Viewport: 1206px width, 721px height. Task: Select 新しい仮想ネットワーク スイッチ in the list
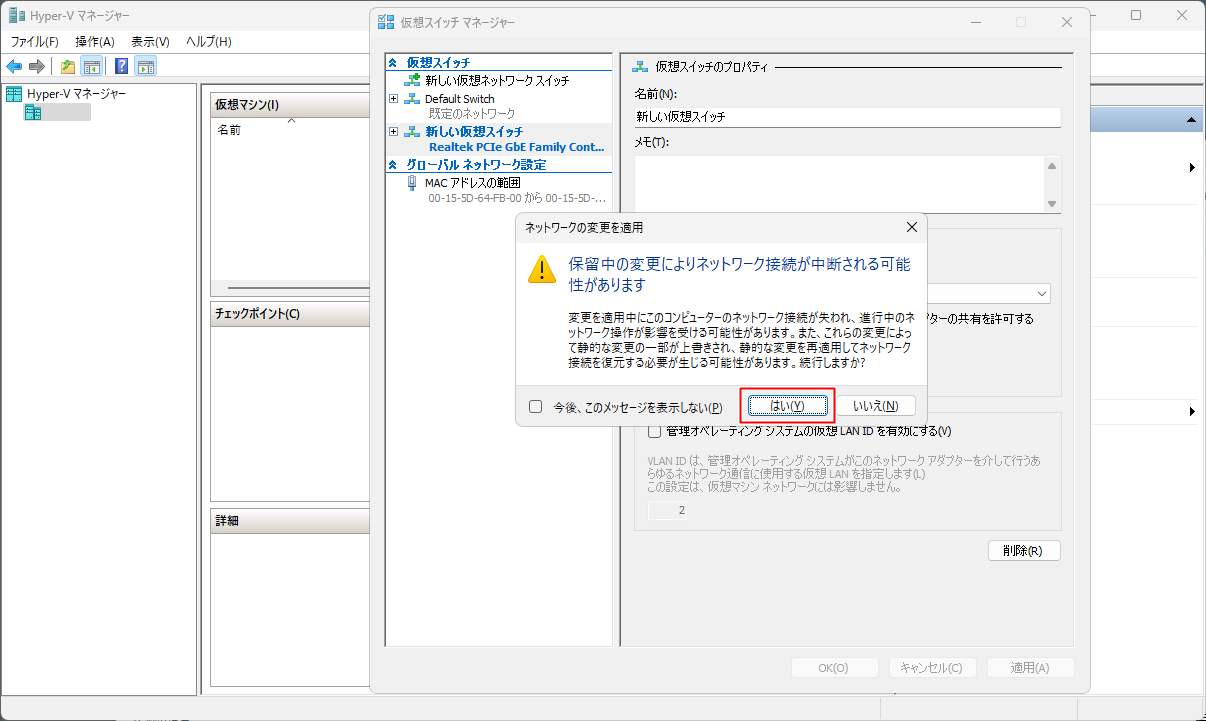pos(496,80)
